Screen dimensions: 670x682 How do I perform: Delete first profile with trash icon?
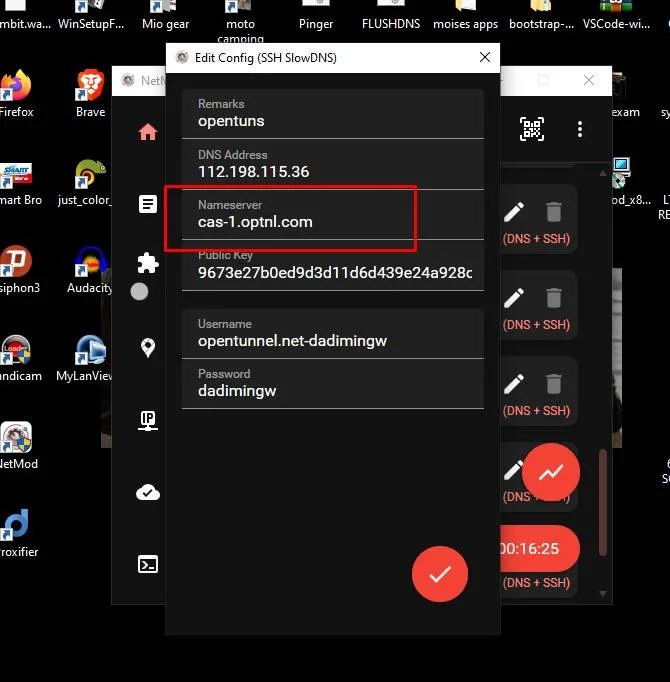point(553,212)
